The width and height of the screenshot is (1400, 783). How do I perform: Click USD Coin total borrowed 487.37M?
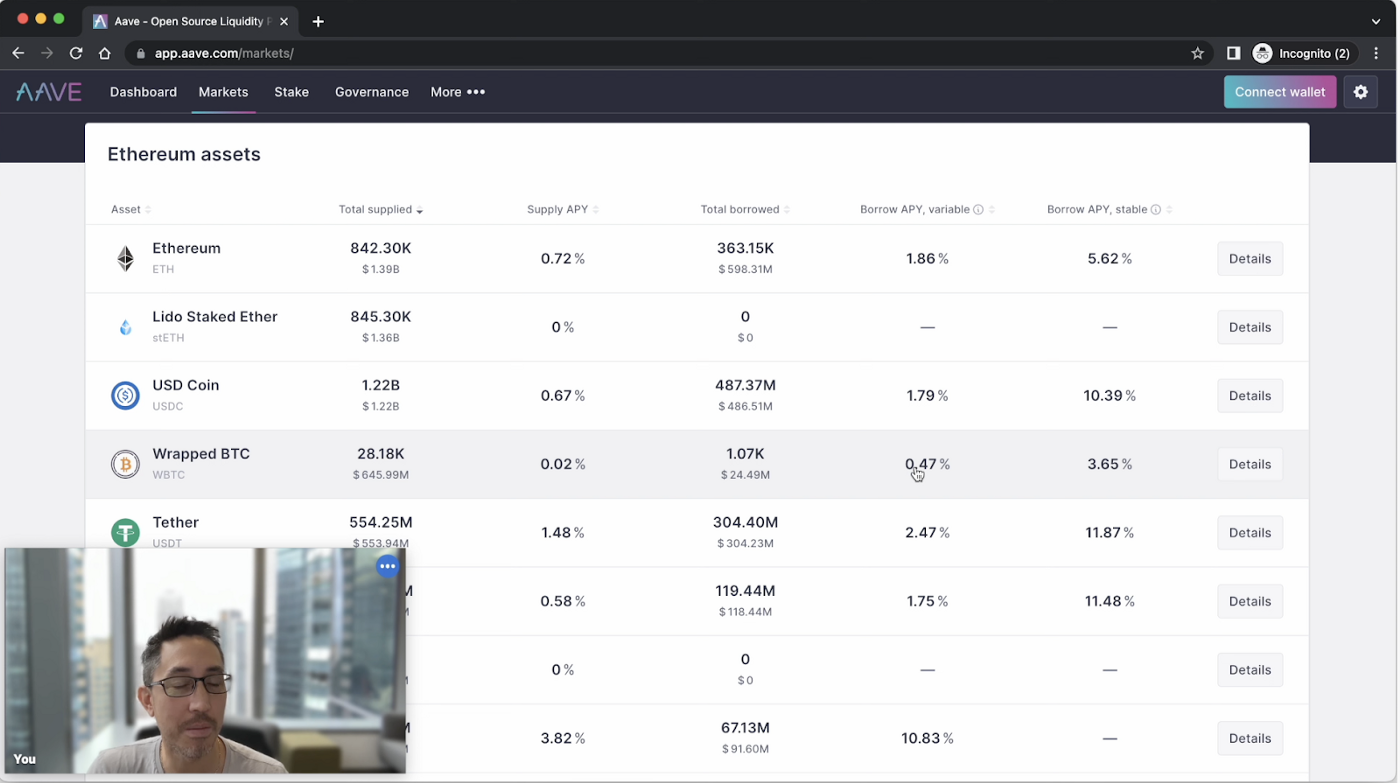point(745,385)
